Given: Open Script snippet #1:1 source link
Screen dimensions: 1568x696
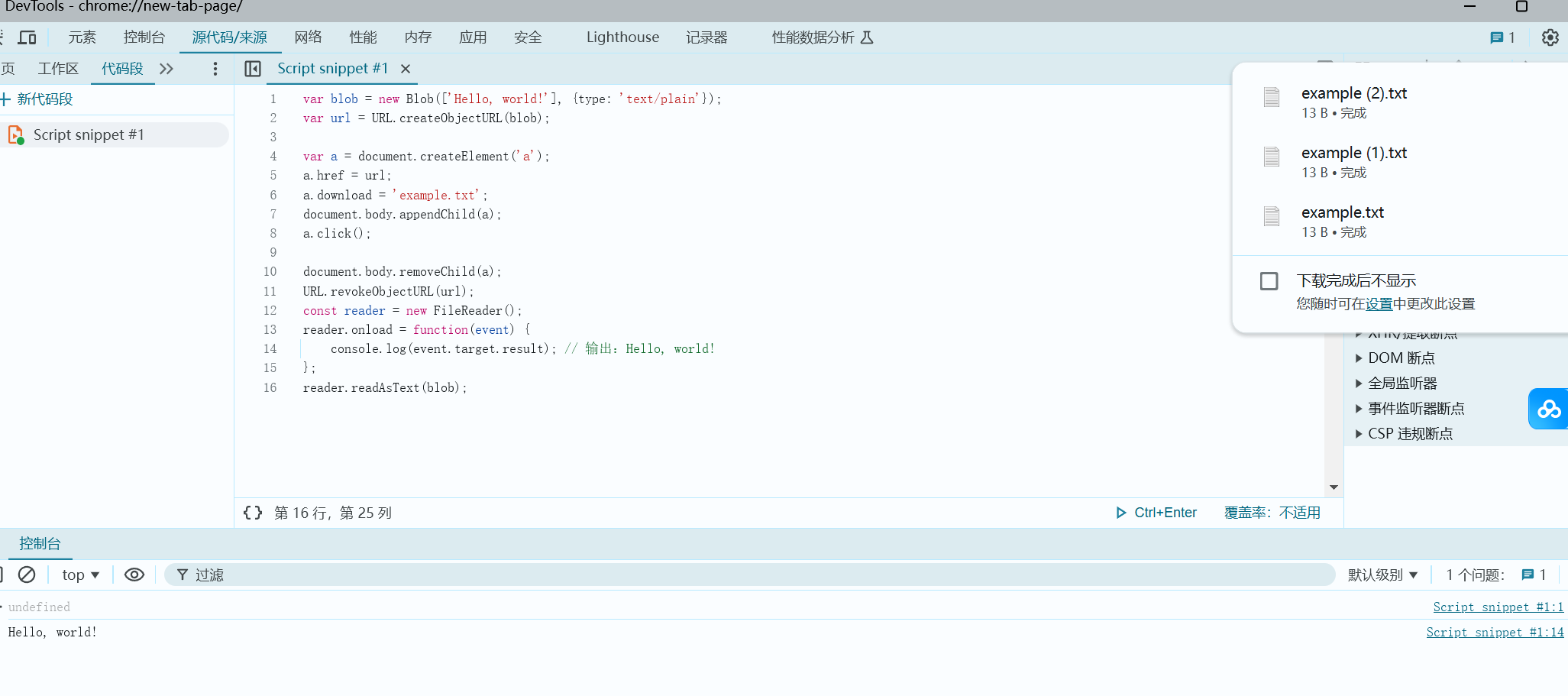Looking at the screenshot, I should 1498,607.
